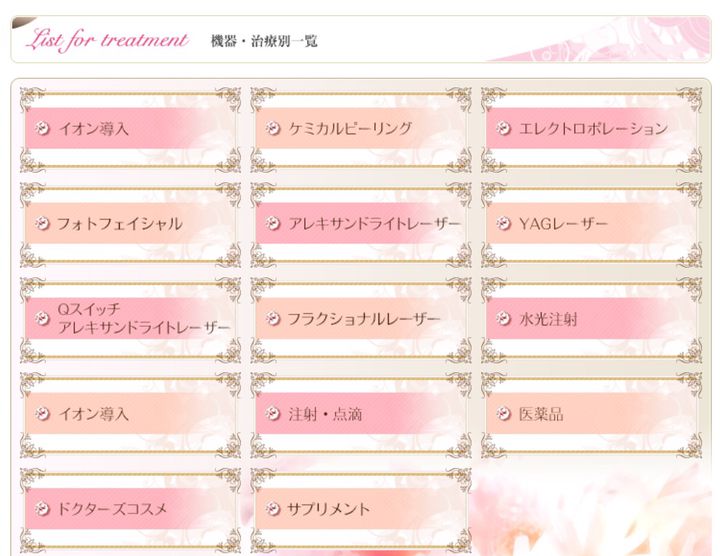Select the rose icon beside 医薬品
Screen dimensions: 720x556
pyautogui.click(x=503, y=414)
